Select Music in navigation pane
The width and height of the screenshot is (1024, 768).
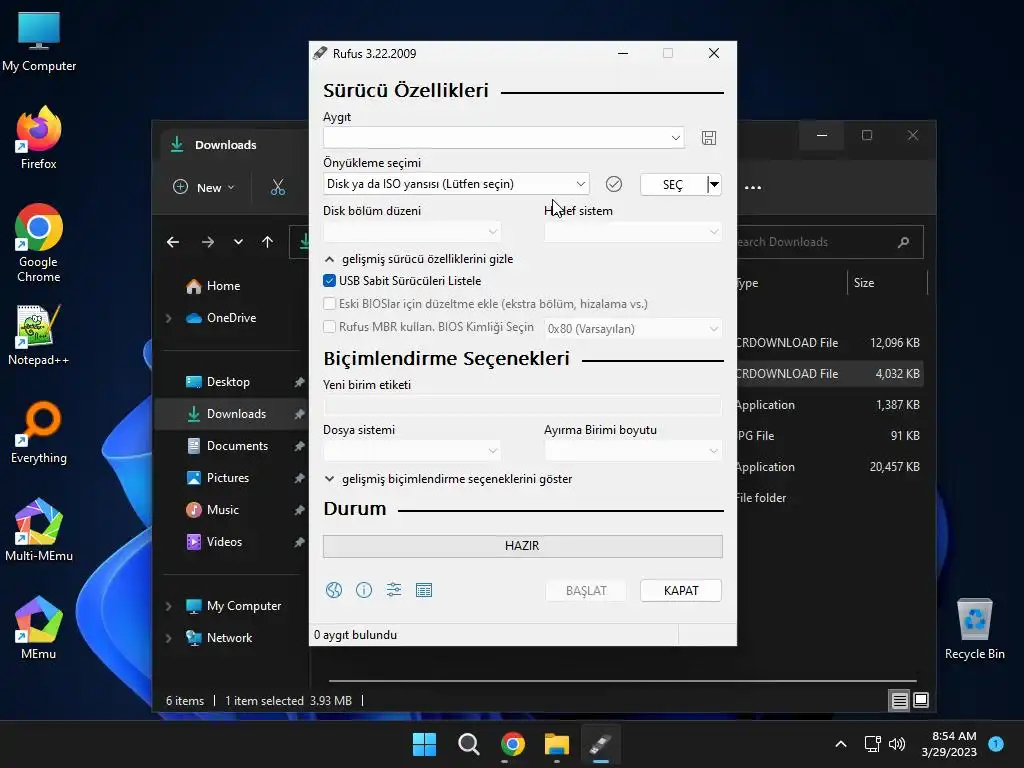click(222, 510)
